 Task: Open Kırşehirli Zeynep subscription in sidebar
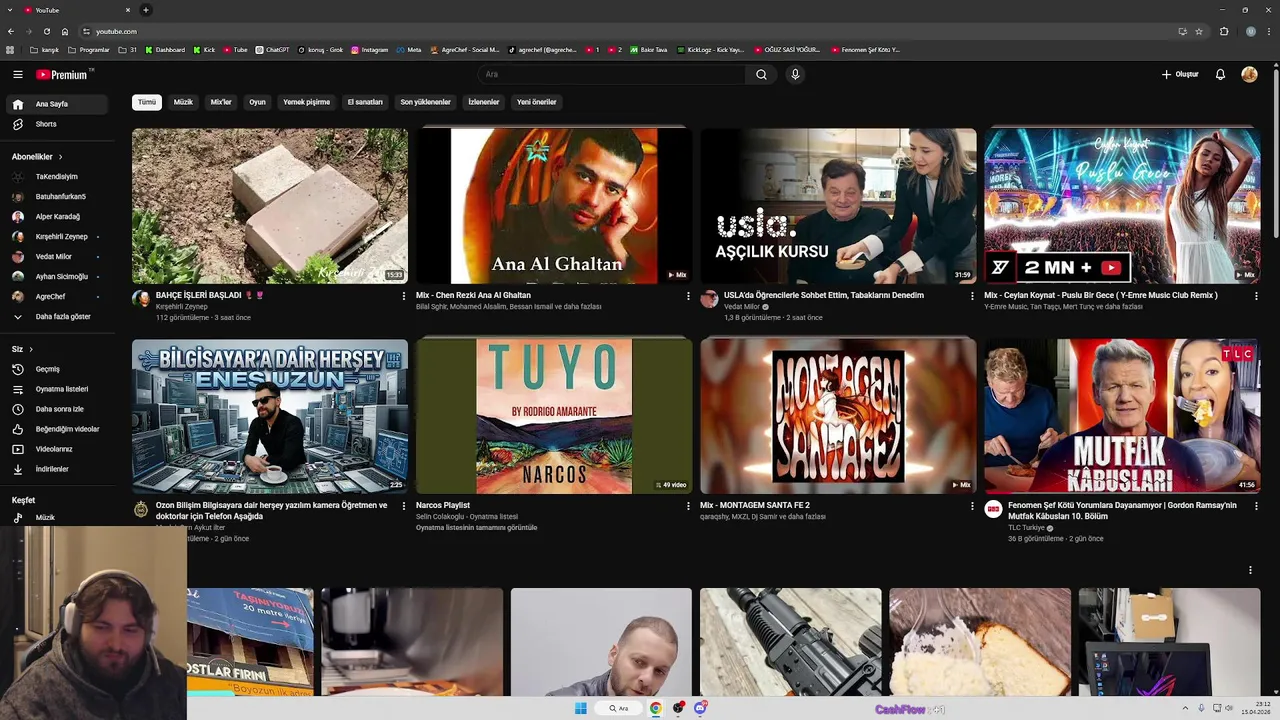tap(56, 236)
